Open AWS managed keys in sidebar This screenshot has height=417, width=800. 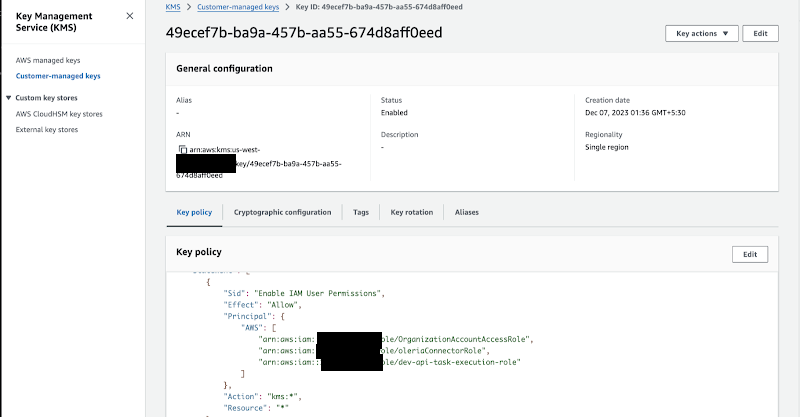click(48, 60)
